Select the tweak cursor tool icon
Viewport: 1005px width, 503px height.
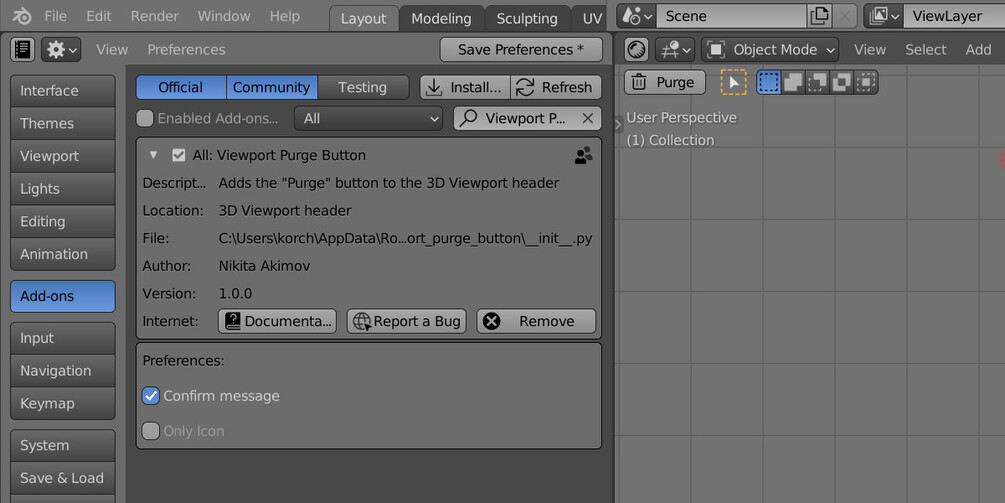[733, 82]
